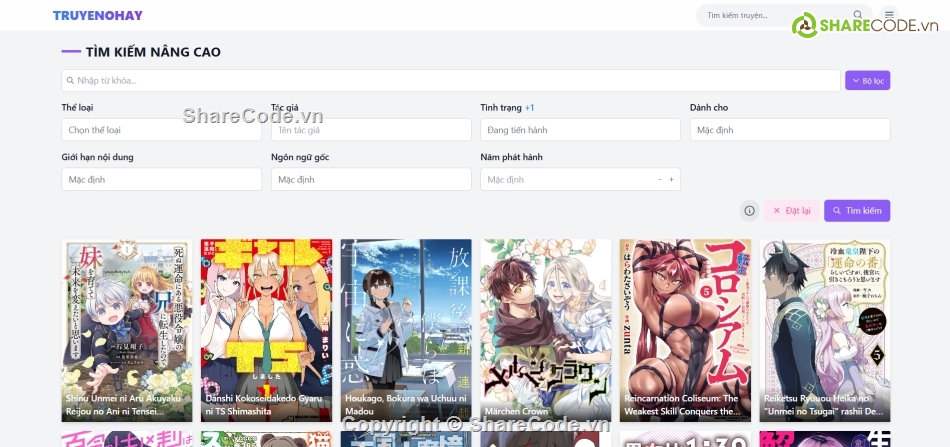The image size is (950, 447).
Task: Open the Thể loại genre dropdown
Action: click(x=161, y=130)
